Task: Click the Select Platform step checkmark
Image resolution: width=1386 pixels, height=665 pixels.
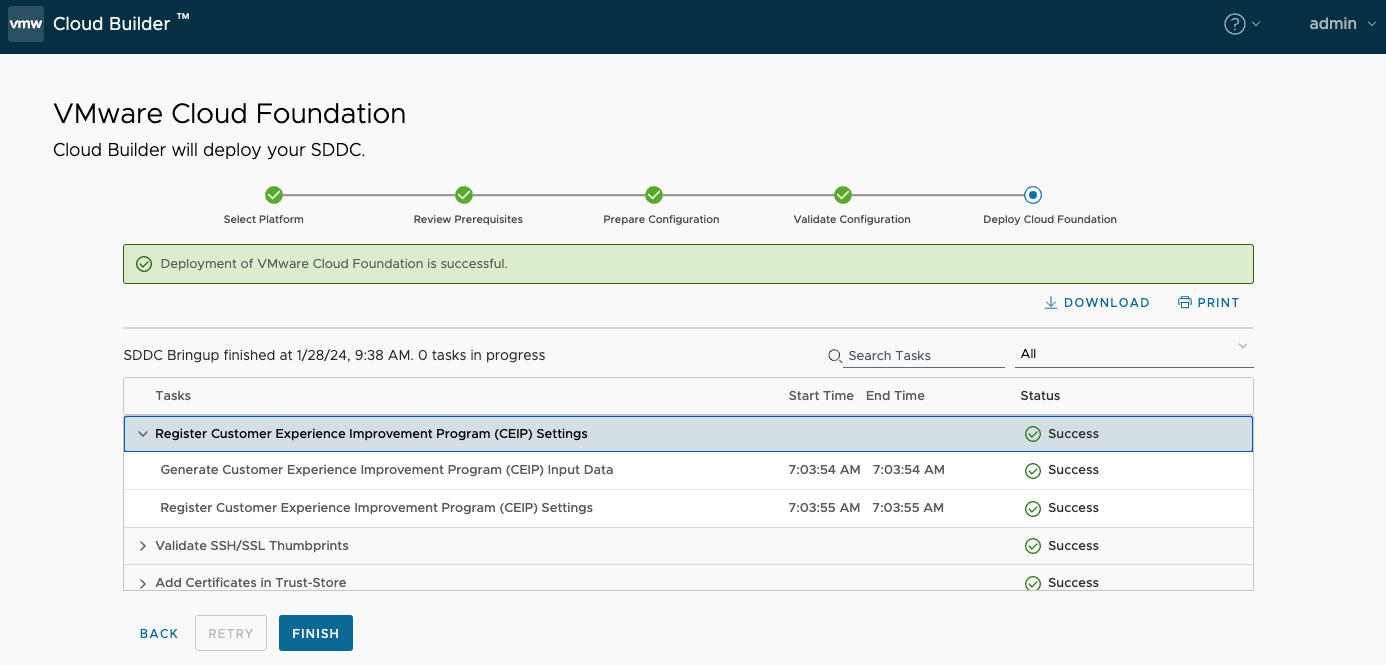Action: click(x=273, y=195)
